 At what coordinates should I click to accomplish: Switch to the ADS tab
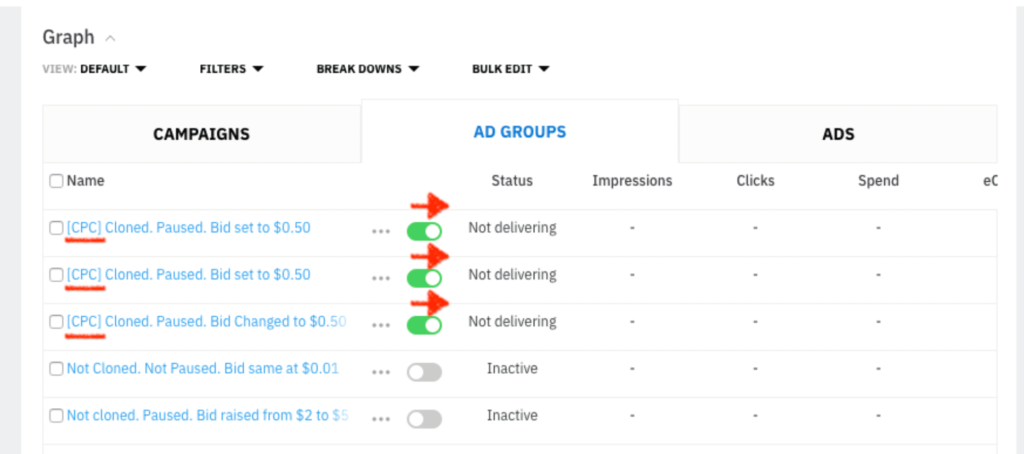837,134
